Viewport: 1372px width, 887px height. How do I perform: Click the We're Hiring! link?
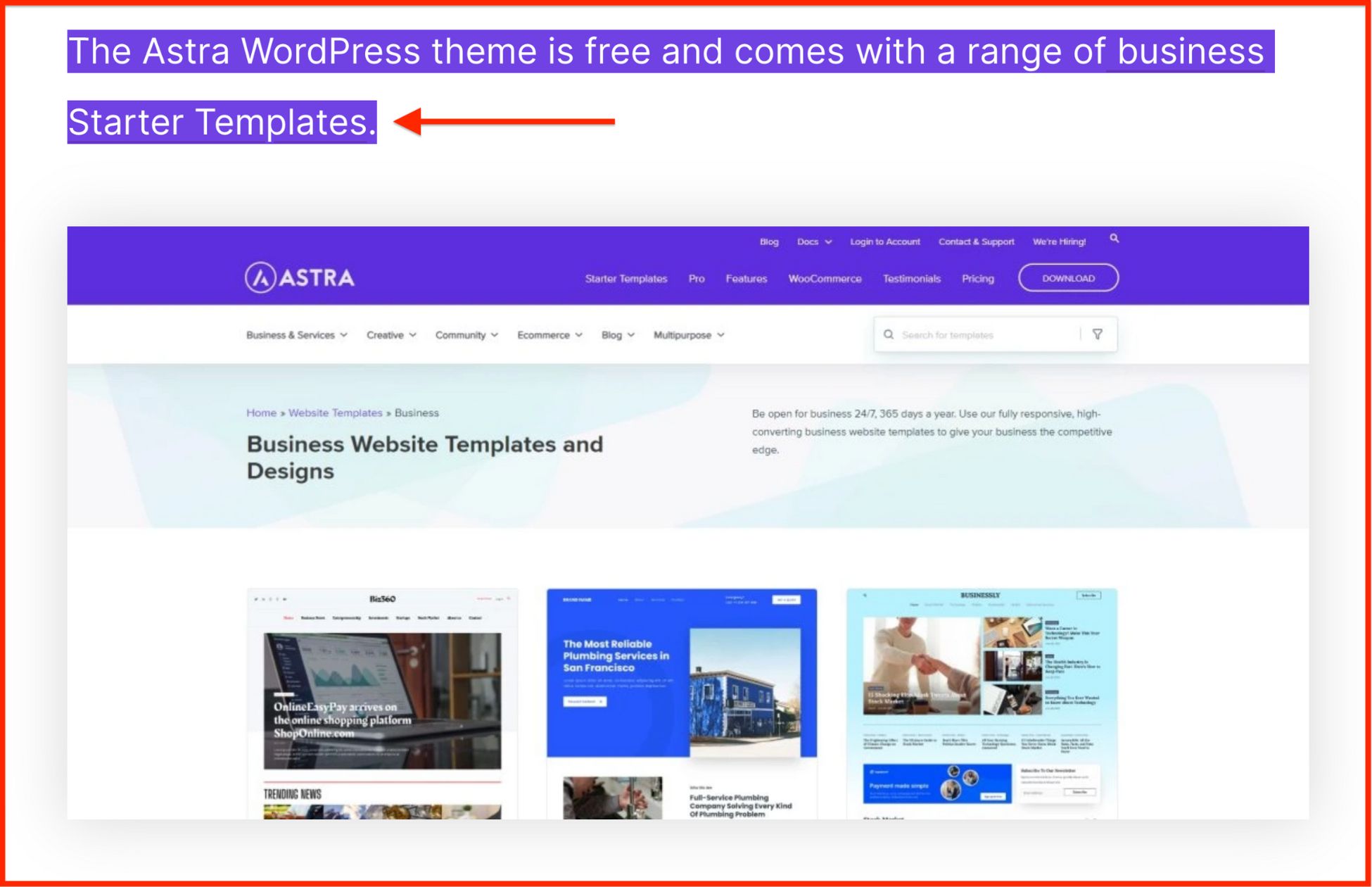click(x=1059, y=241)
